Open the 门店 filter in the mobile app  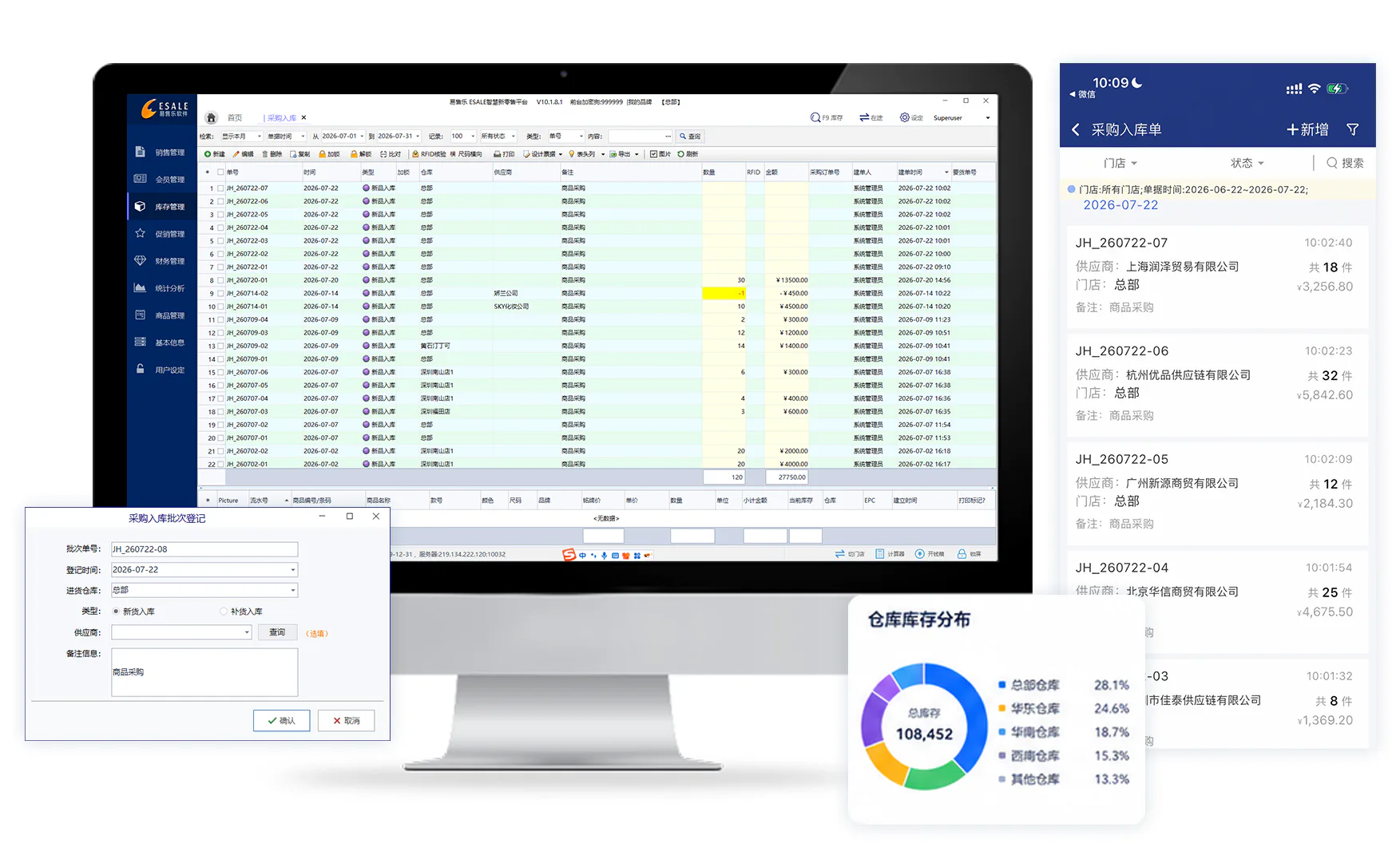coord(1120,163)
